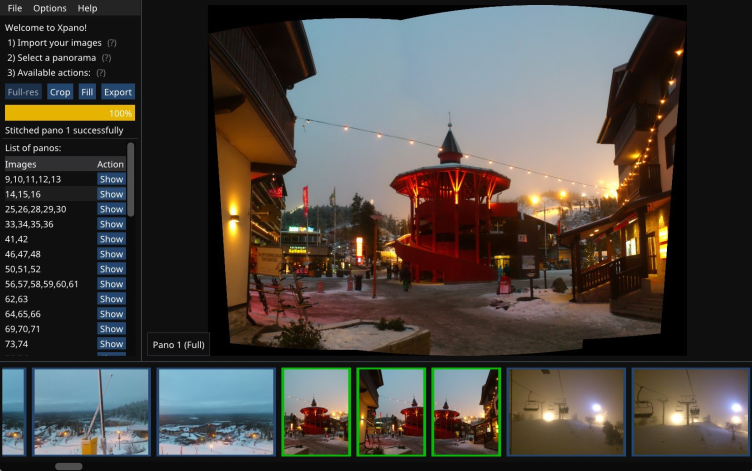Show panorama 56,57,58,59,60,61

click(x=111, y=284)
